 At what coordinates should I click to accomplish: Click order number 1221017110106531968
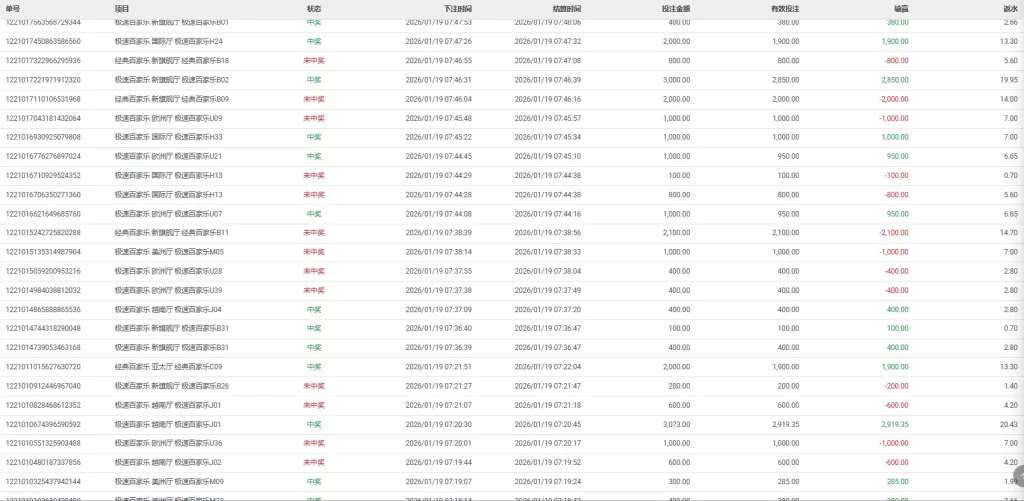coord(57,99)
